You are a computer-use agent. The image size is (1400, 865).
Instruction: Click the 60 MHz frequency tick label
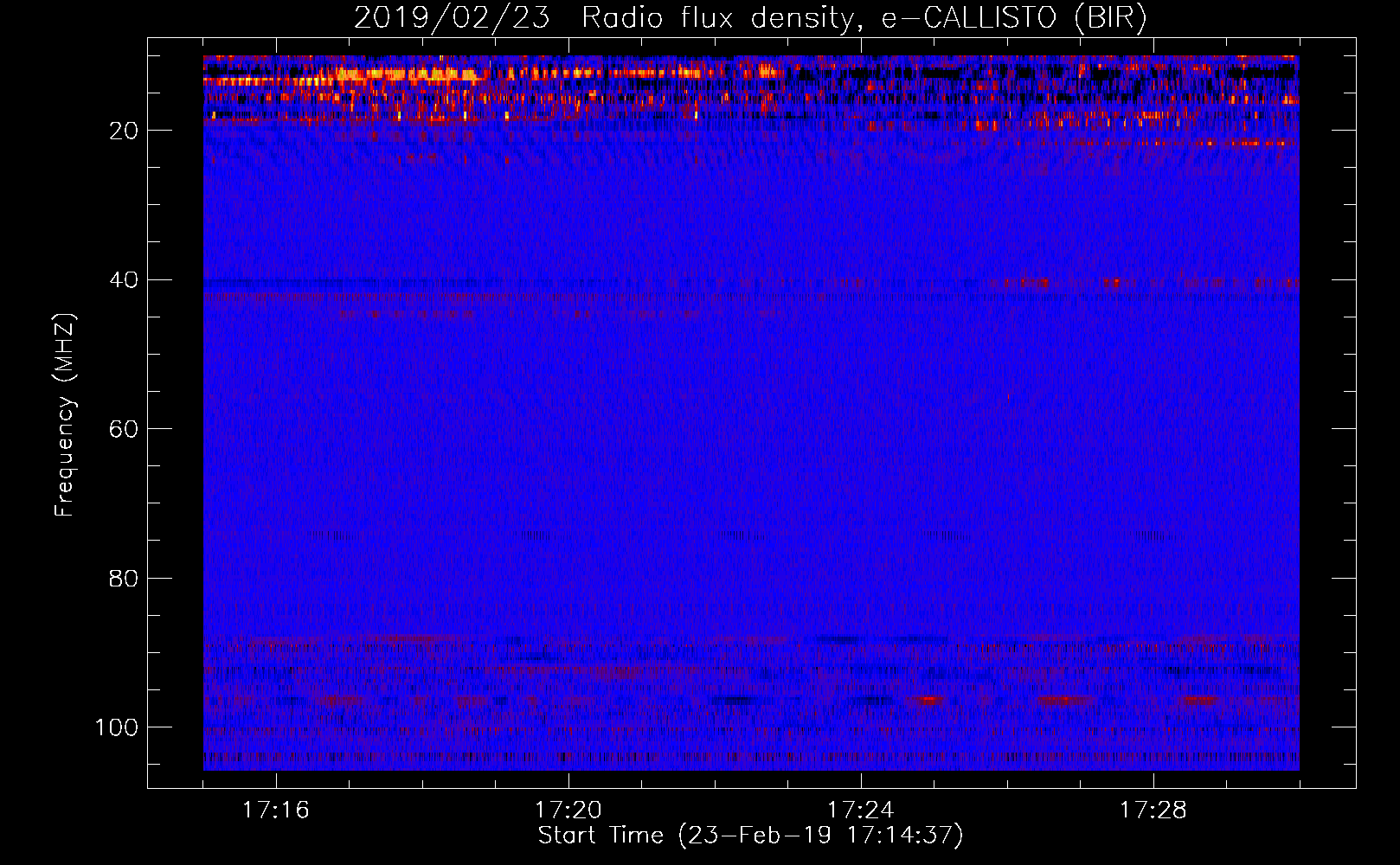124,429
